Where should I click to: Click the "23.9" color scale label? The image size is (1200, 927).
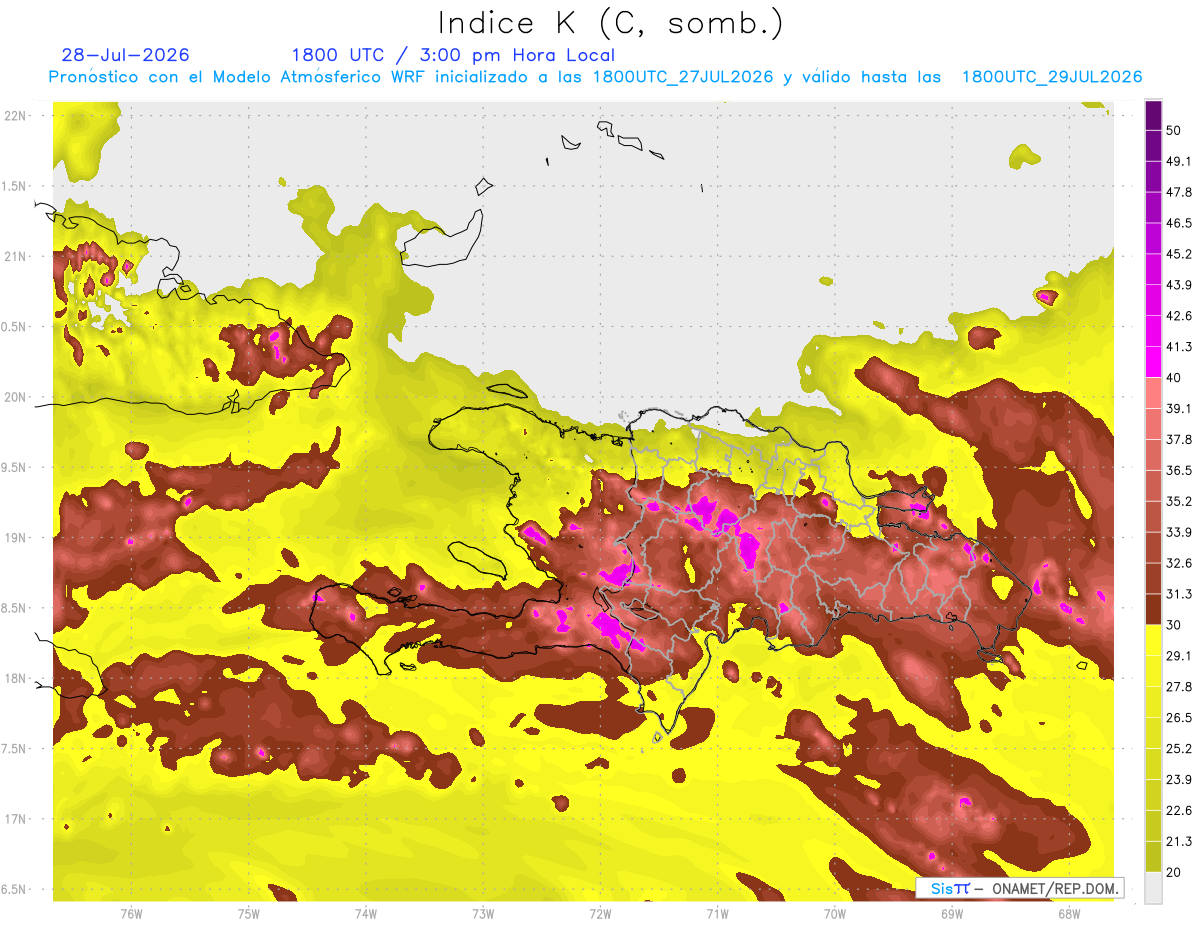[x=1179, y=780]
